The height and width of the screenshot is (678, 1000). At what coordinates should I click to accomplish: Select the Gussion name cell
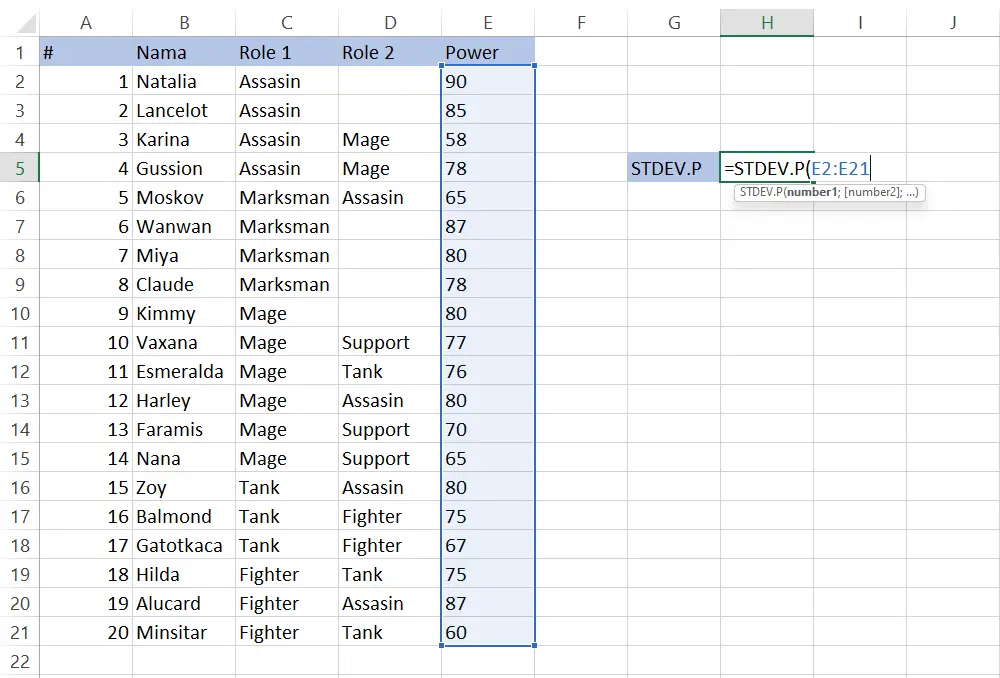184,168
